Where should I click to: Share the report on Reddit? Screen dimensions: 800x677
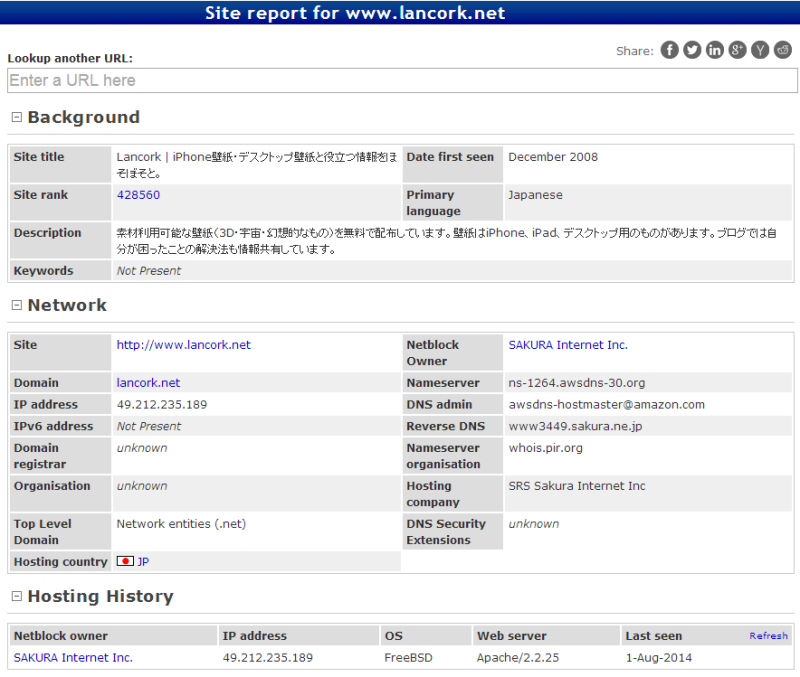tap(783, 50)
